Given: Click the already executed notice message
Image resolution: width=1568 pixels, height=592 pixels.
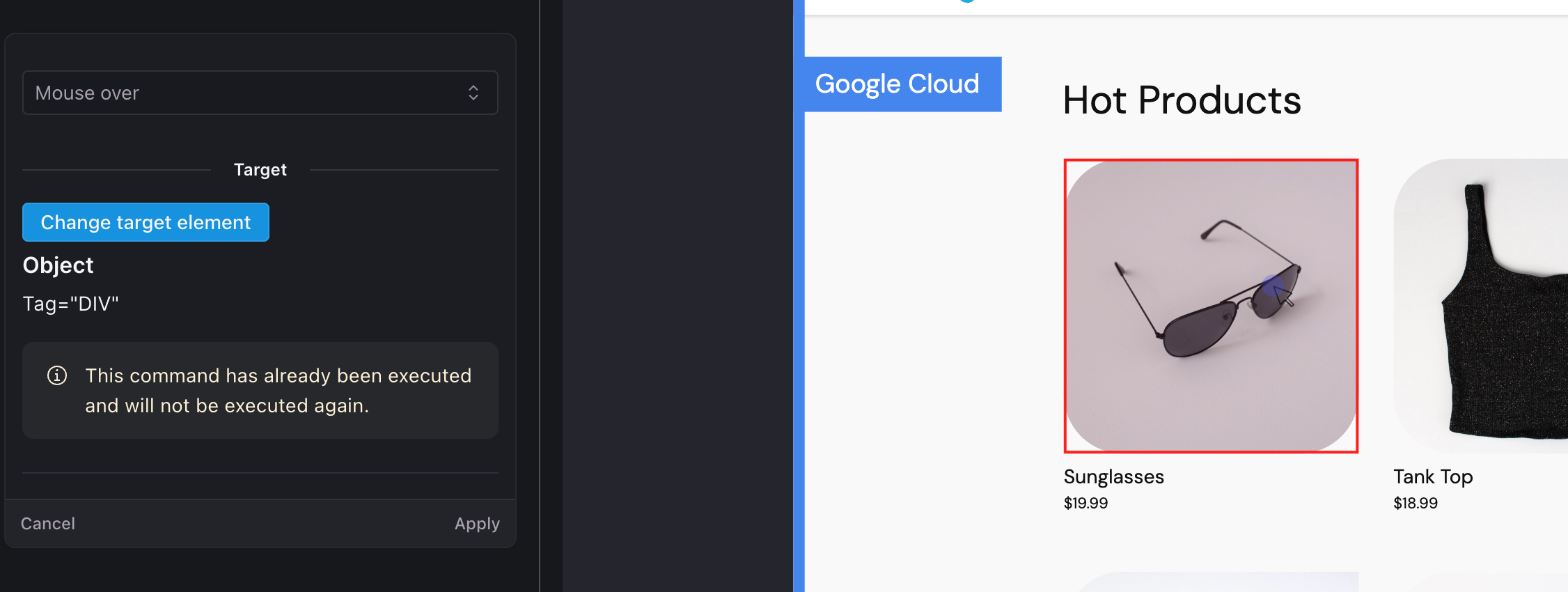Looking at the screenshot, I should [278, 391].
